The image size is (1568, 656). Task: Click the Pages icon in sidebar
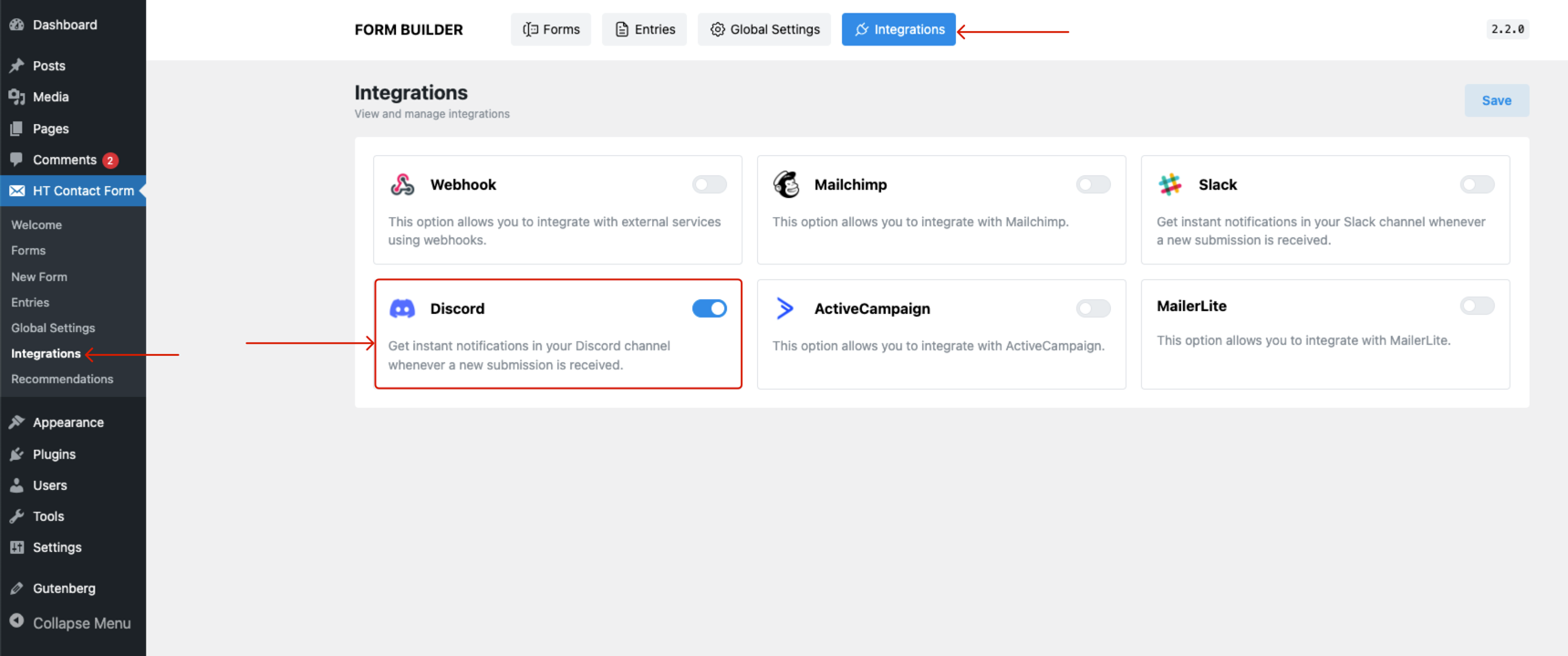point(16,129)
